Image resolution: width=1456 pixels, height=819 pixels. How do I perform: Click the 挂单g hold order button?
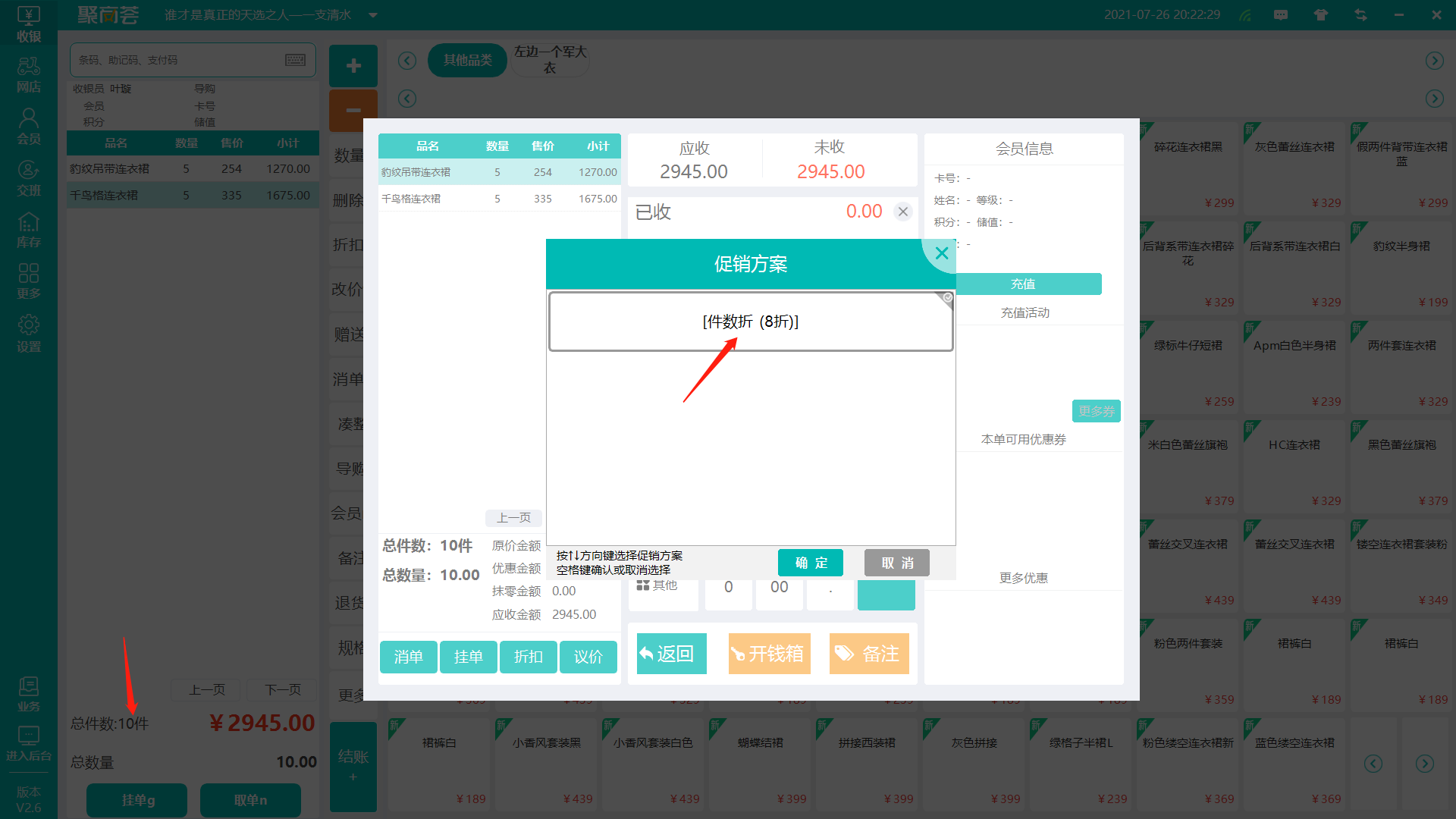[x=137, y=800]
